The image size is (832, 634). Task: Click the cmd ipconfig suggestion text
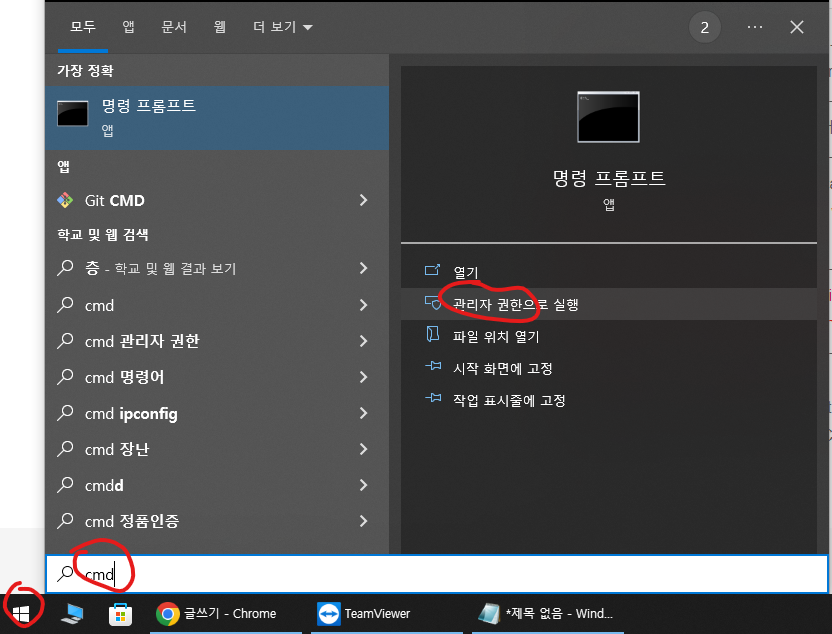[x=131, y=413]
